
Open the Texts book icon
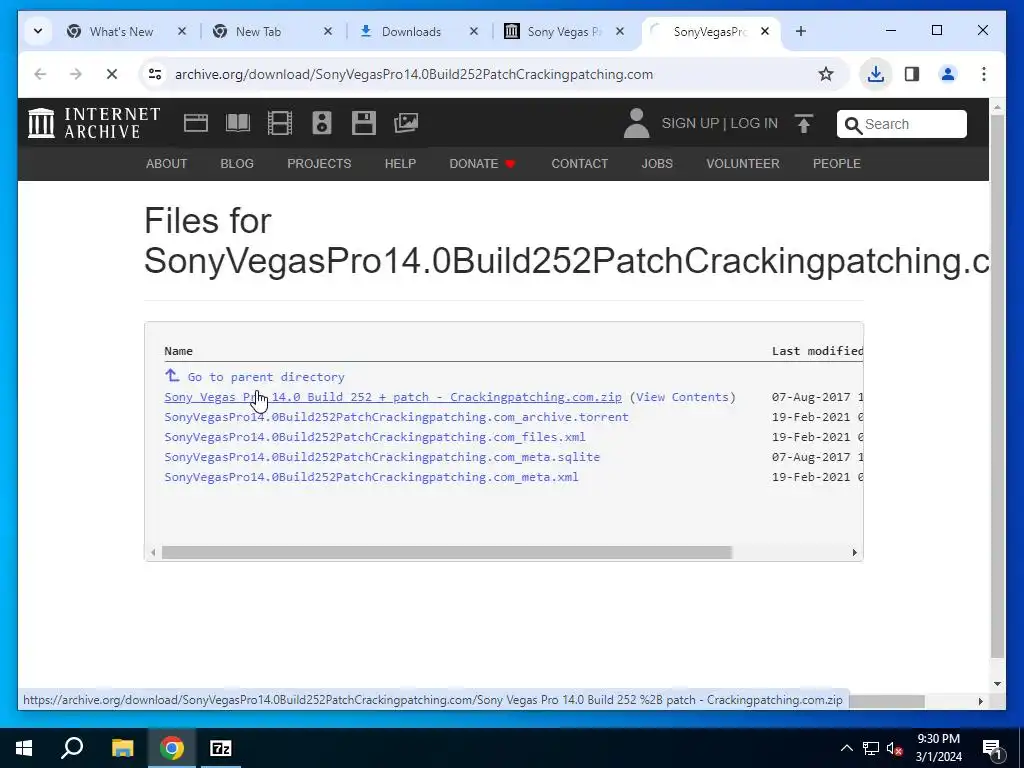(x=238, y=123)
